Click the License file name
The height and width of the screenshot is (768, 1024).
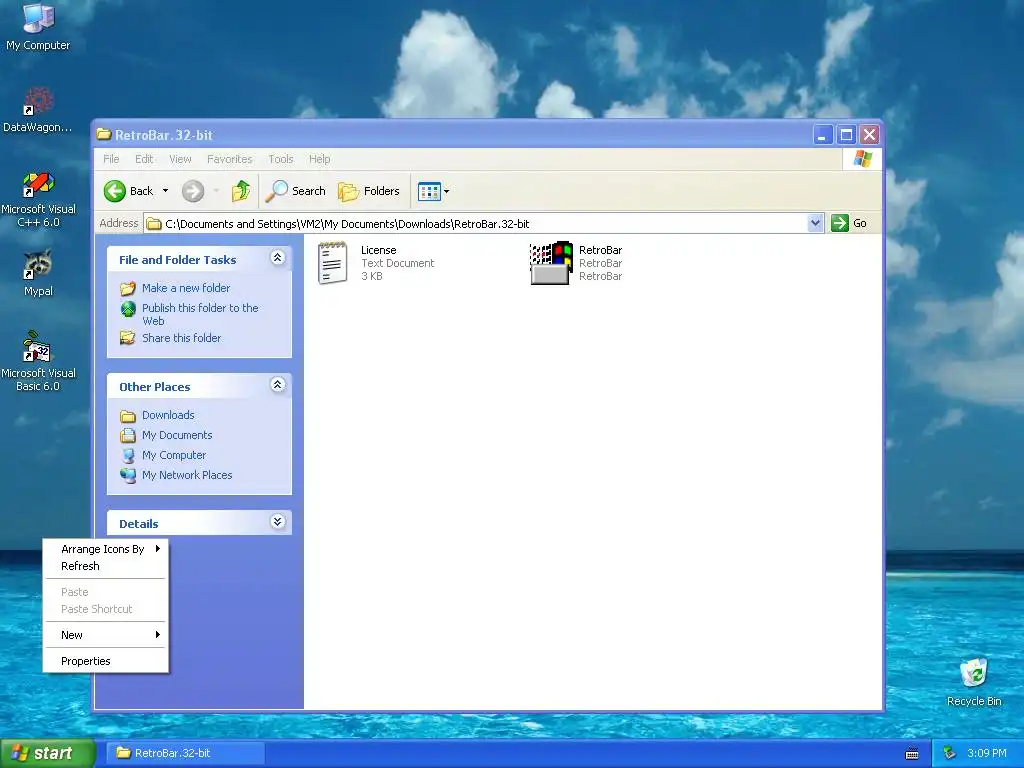pos(379,250)
